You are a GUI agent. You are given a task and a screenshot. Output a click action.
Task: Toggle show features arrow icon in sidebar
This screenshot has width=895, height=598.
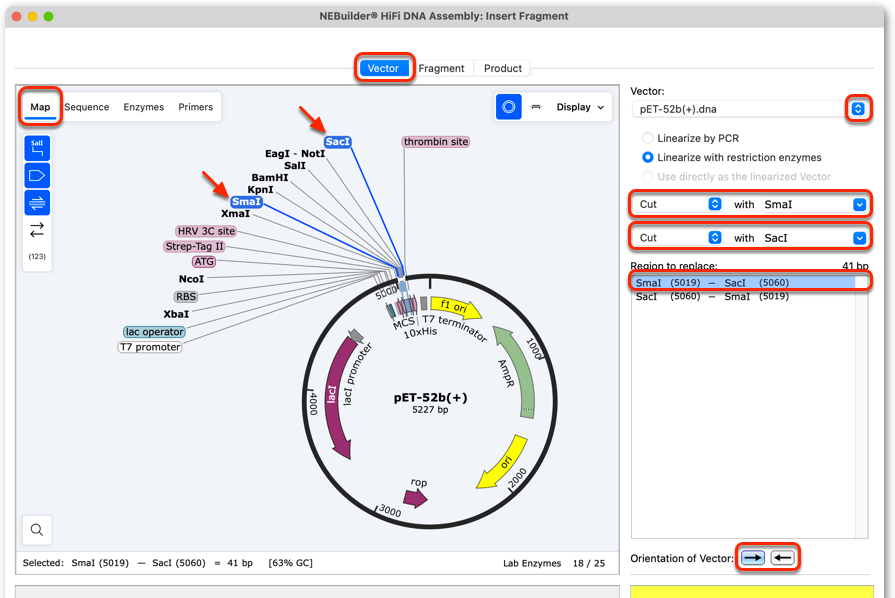pyautogui.click(x=37, y=175)
